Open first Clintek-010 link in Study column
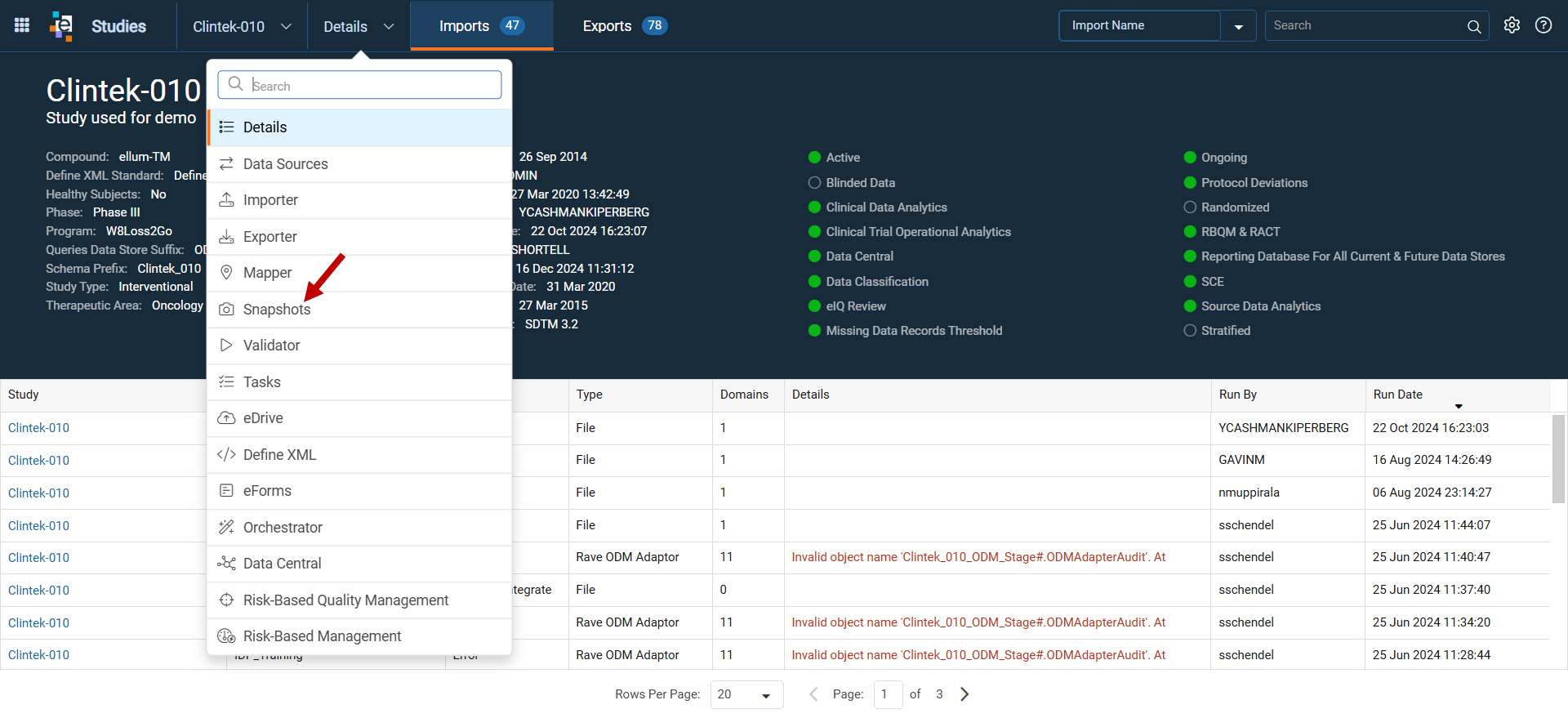Viewport: 1568px width, 718px height. click(x=38, y=428)
